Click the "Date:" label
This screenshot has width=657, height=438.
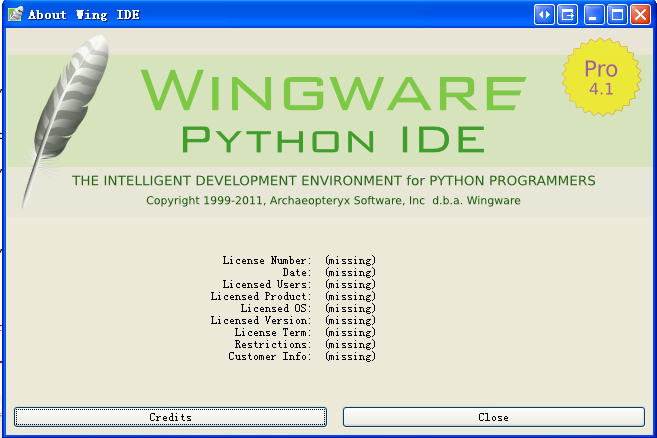pyautogui.click(x=297, y=272)
